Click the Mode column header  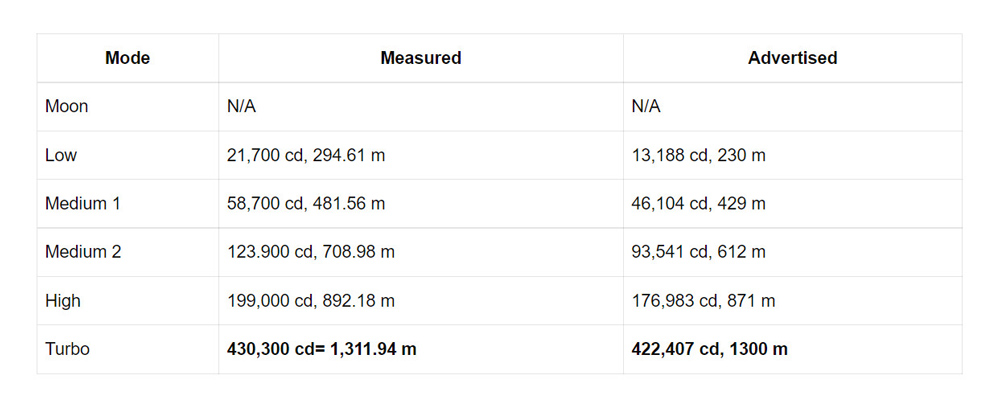pyautogui.click(x=127, y=58)
